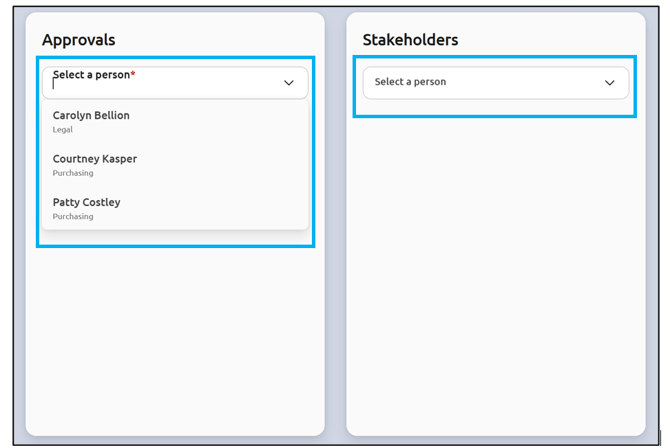Focus the Approvals person search field
This screenshot has height=448, width=670.
[160, 87]
